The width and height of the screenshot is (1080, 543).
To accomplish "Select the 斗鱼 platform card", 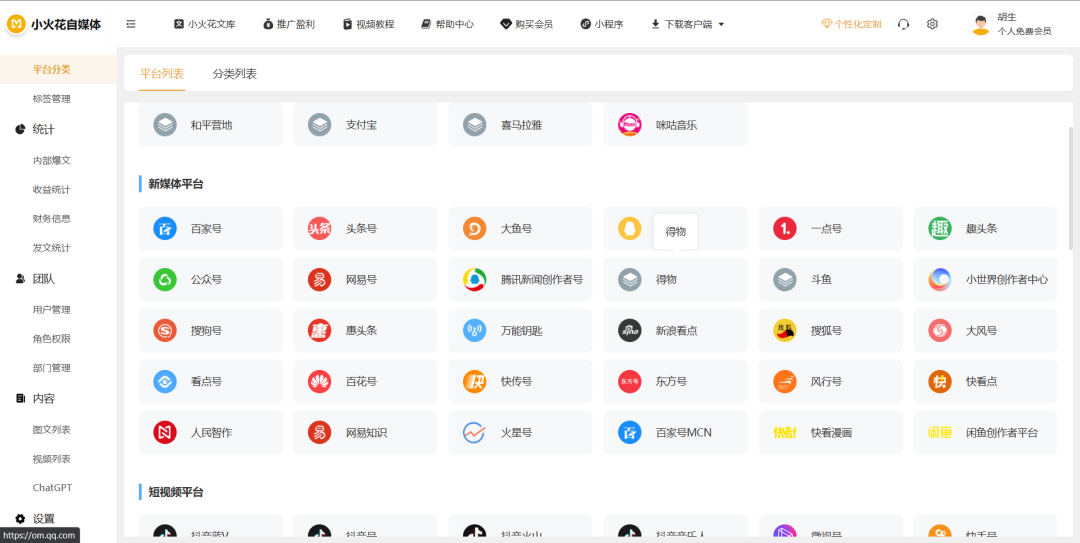I will click(831, 280).
